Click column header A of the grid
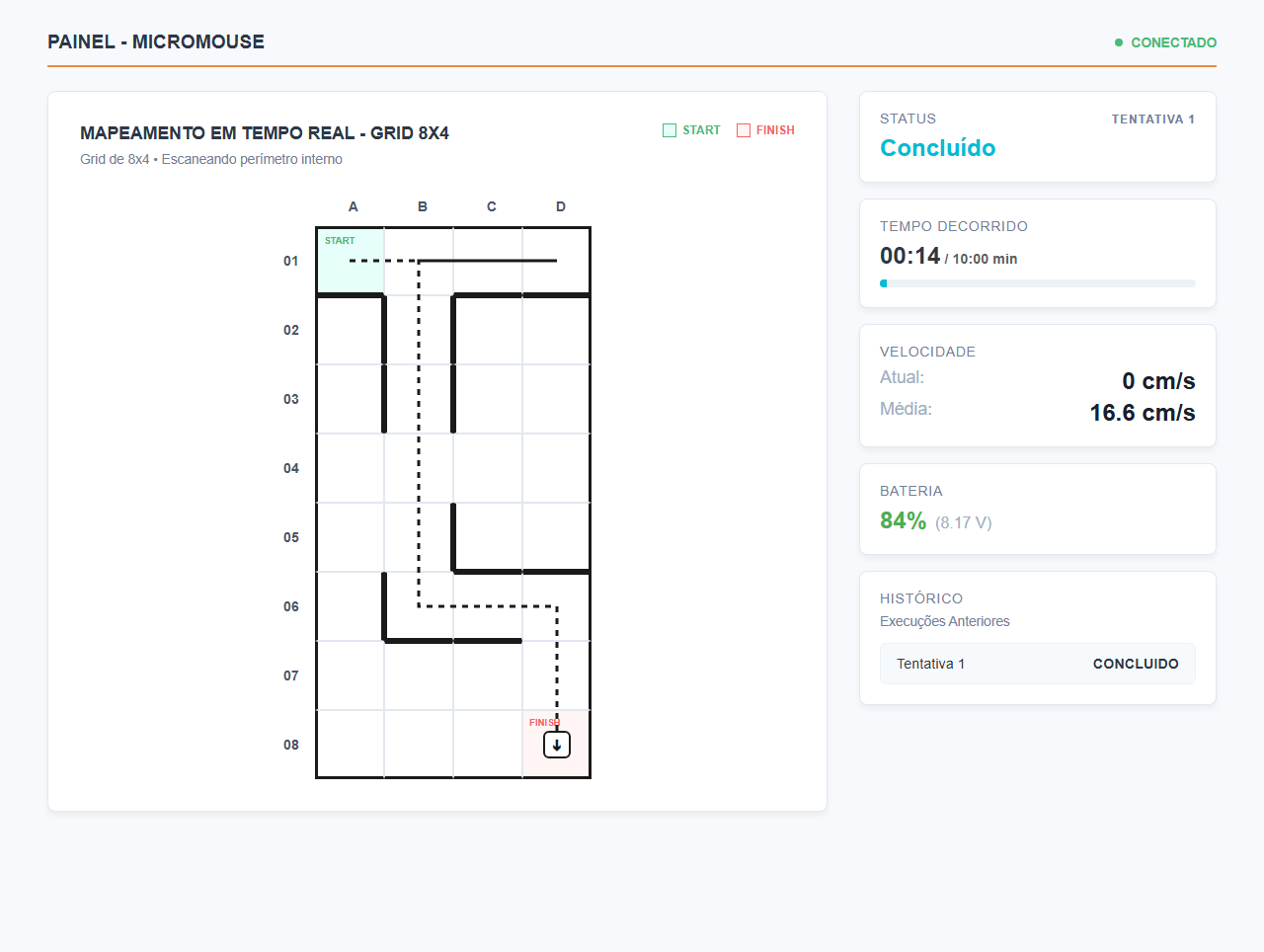This screenshot has width=1264, height=952. coord(354,206)
